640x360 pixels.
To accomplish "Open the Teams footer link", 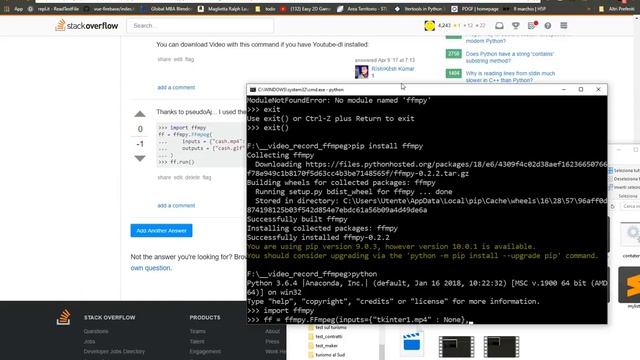I will tap(198, 331).
